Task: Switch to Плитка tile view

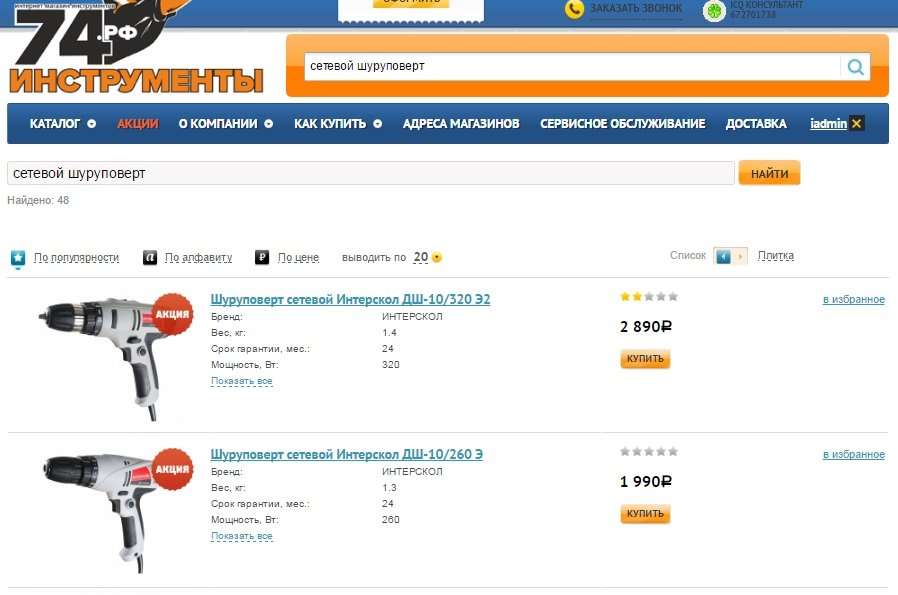Action: (775, 255)
